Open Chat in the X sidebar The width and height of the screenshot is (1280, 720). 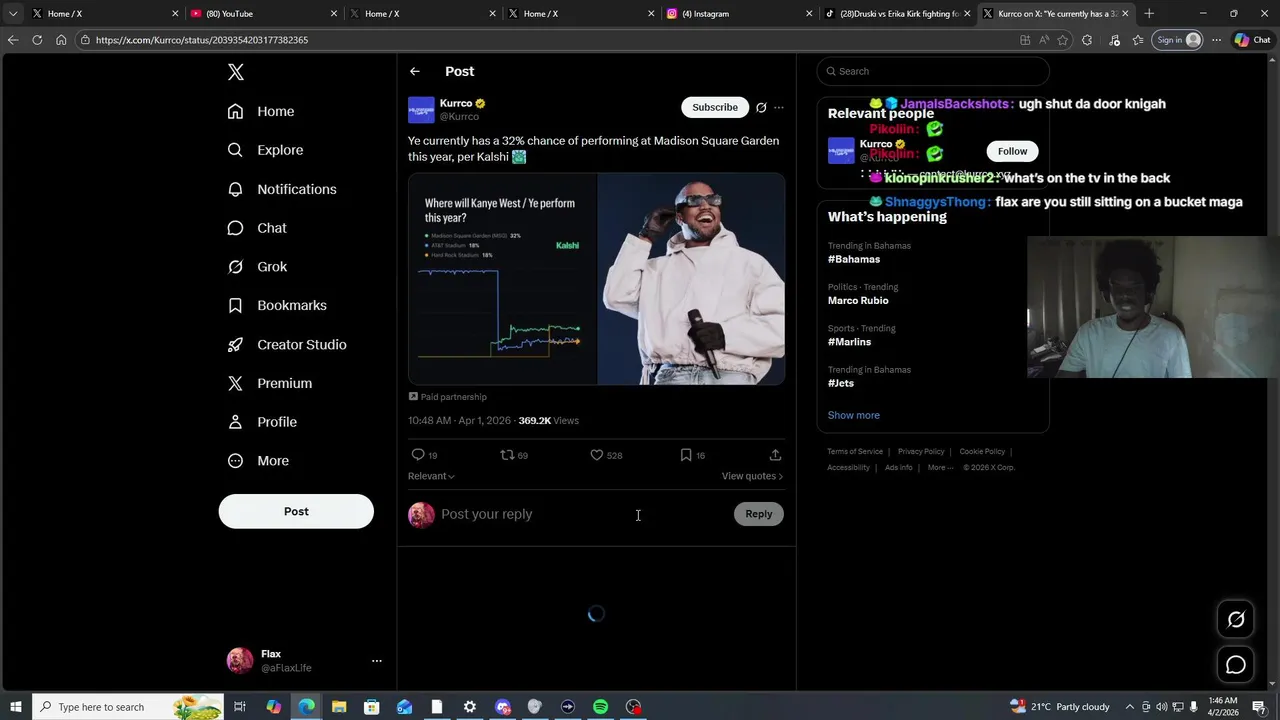coord(257,228)
